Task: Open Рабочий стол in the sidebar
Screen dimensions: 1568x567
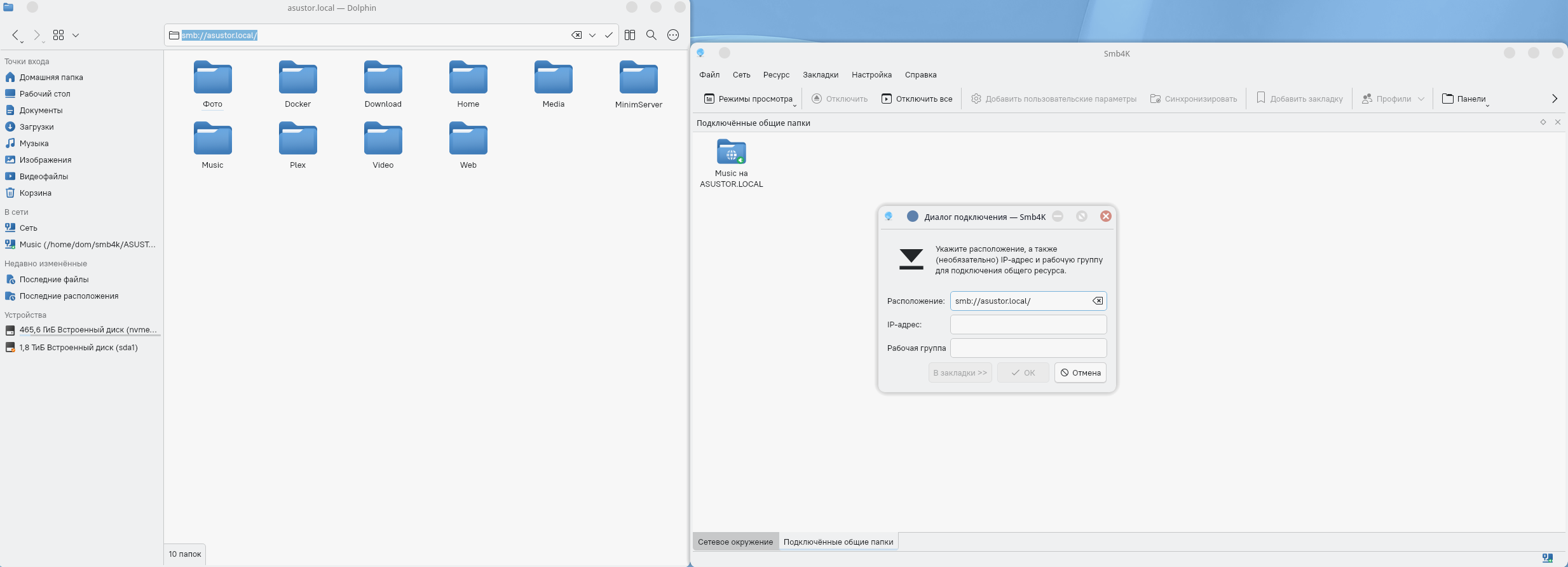Action: coord(81,93)
